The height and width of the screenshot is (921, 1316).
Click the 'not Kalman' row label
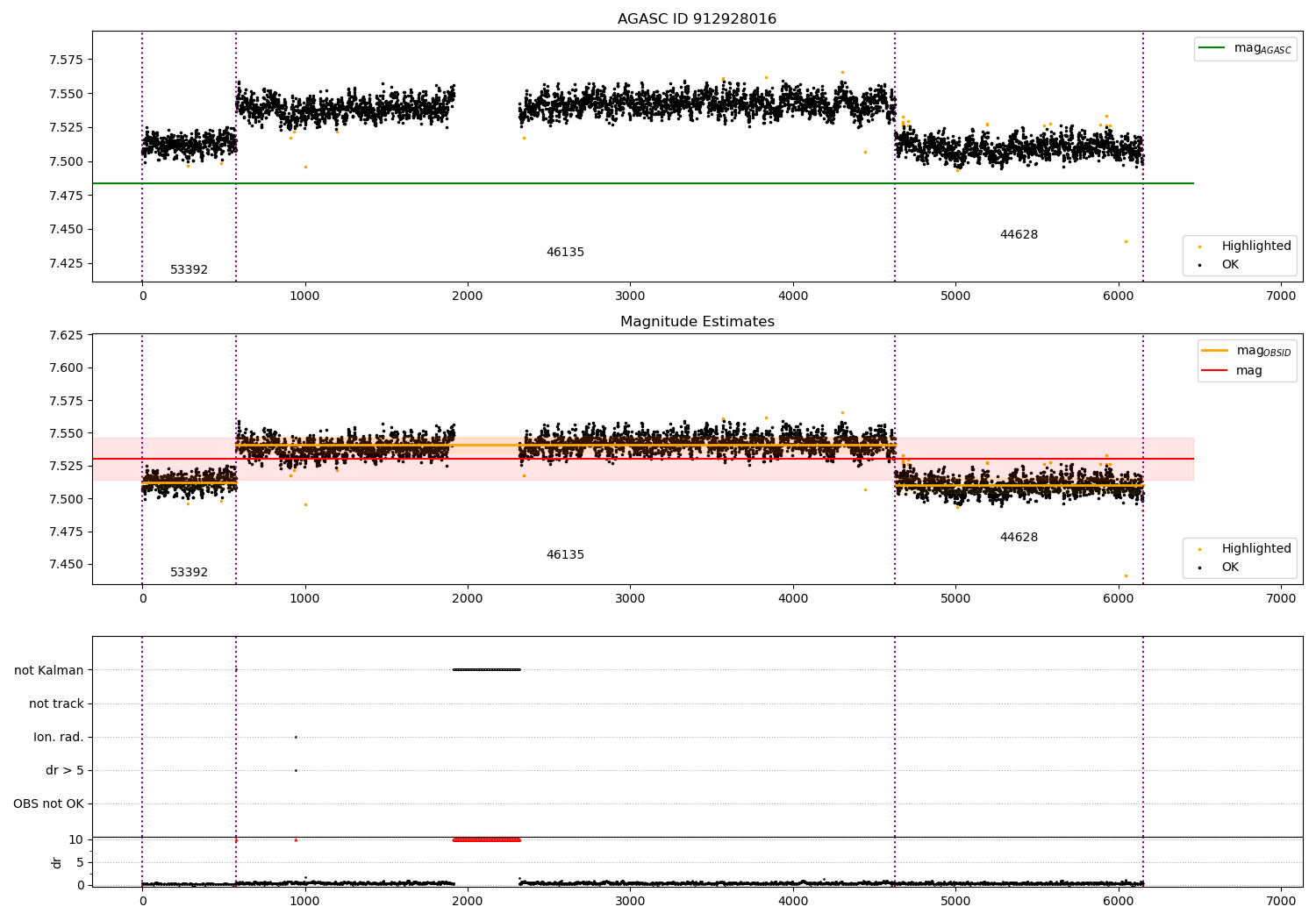pos(49,670)
